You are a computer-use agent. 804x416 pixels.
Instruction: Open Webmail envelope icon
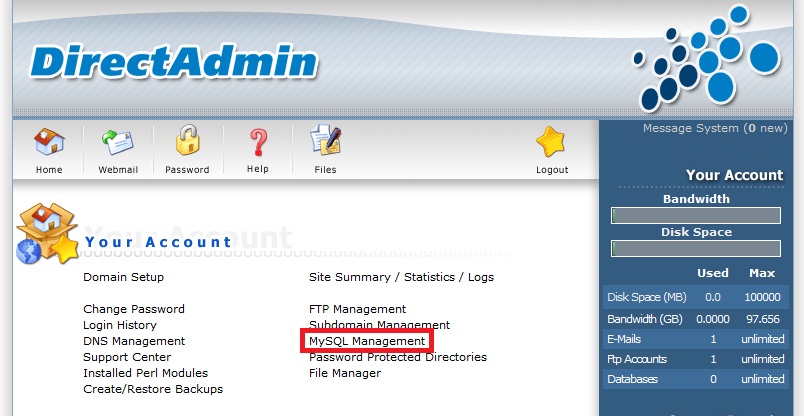click(118, 142)
